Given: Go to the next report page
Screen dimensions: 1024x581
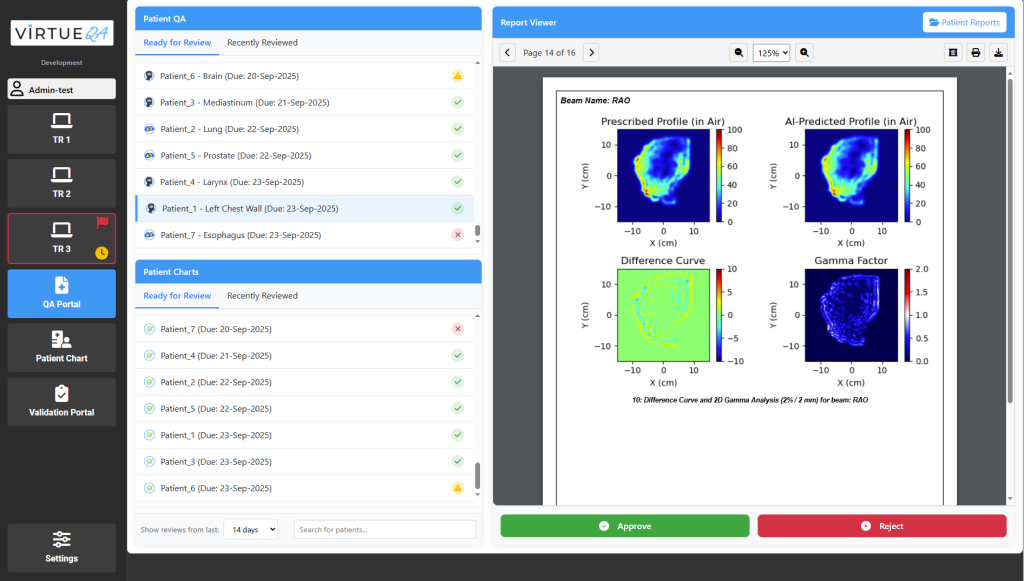Looking at the screenshot, I should (591, 52).
